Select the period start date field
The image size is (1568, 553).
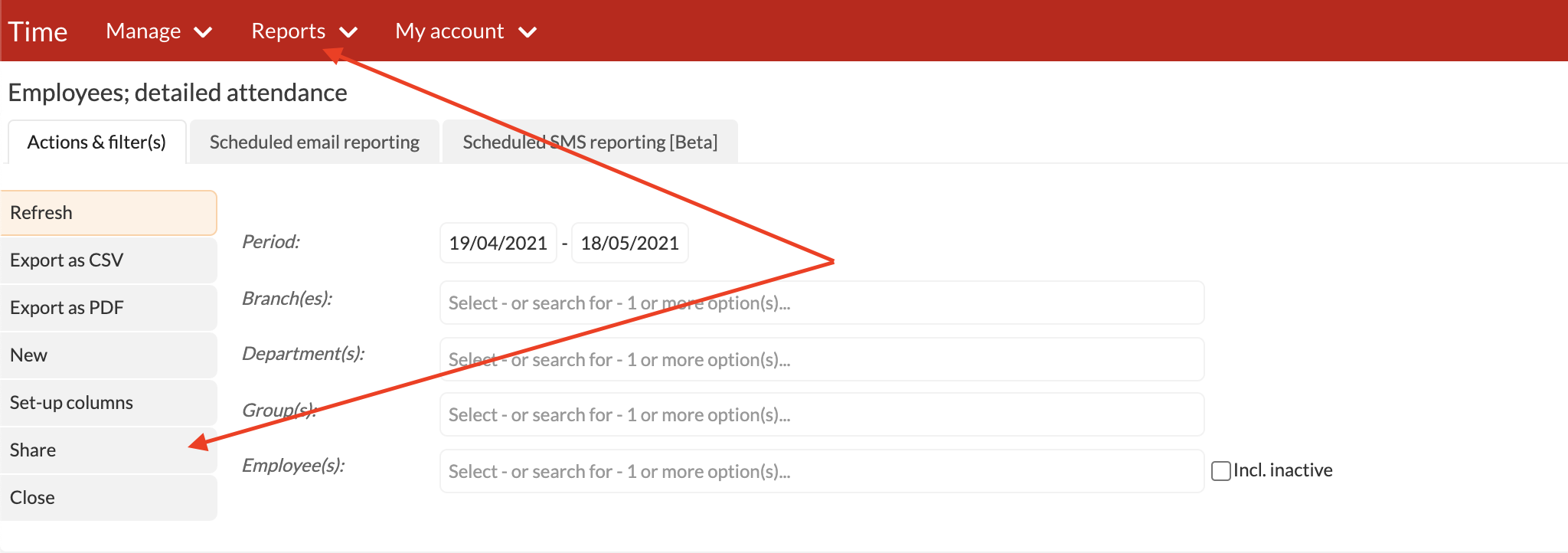[x=498, y=243]
